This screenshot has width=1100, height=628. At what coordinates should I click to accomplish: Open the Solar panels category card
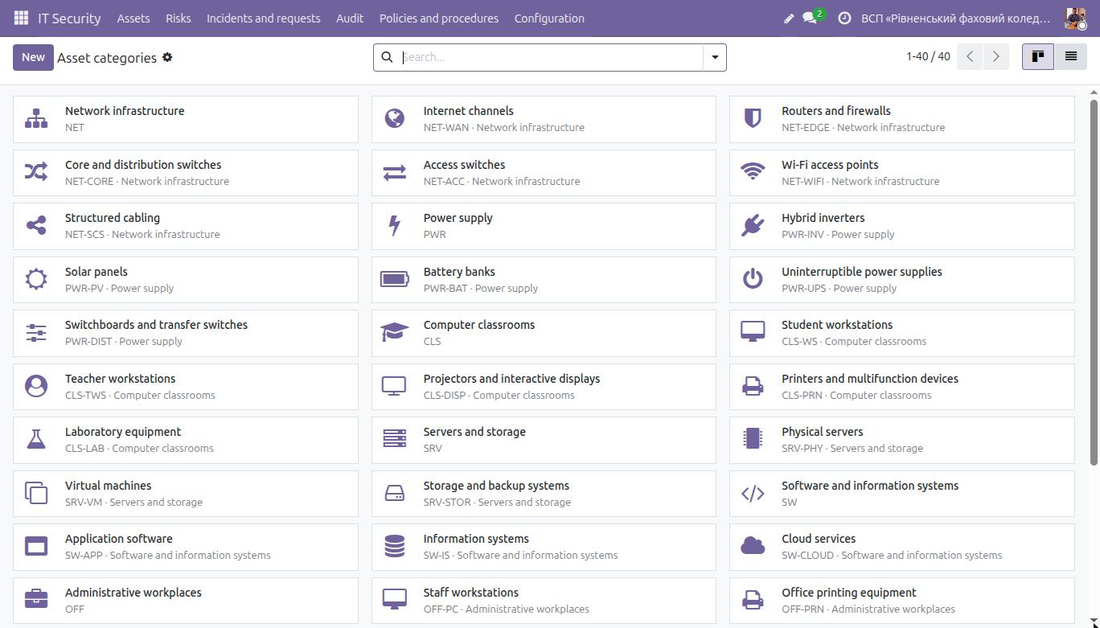click(185, 279)
